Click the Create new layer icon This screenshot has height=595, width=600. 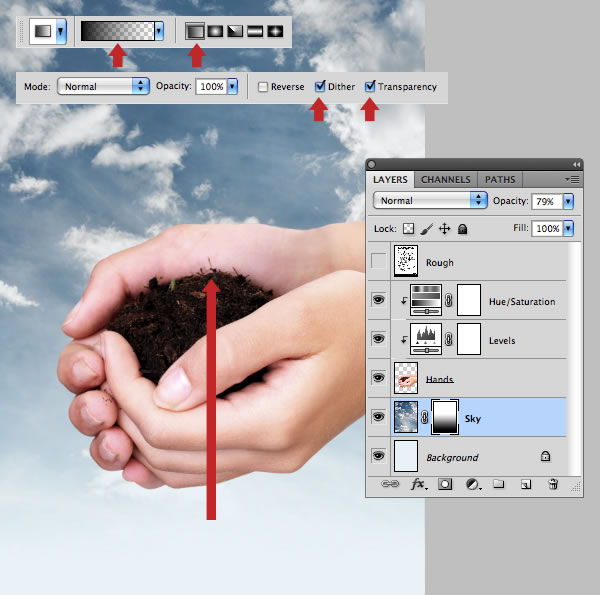[x=526, y=484]
